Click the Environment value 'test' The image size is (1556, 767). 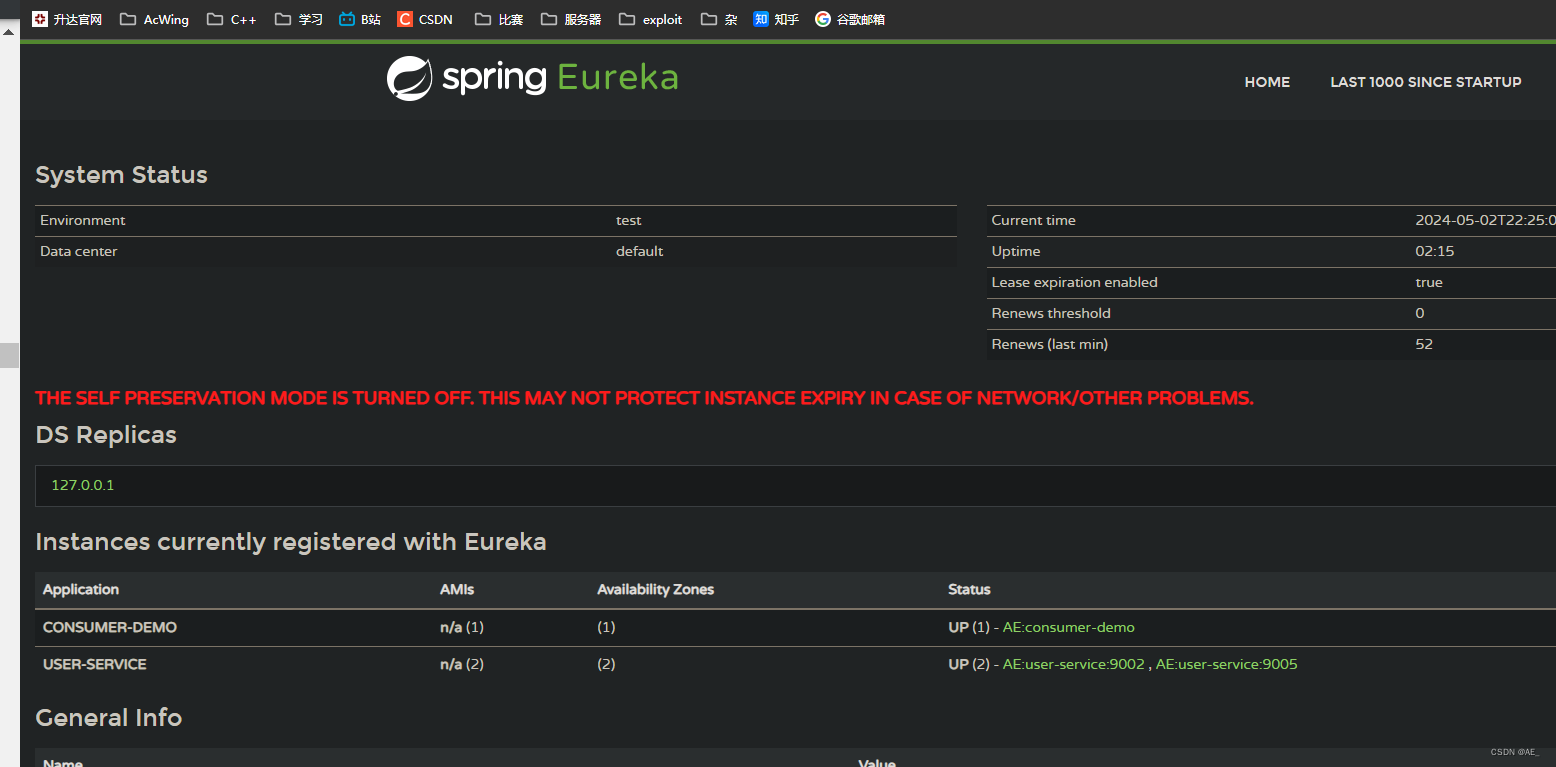tap(629, 220)
